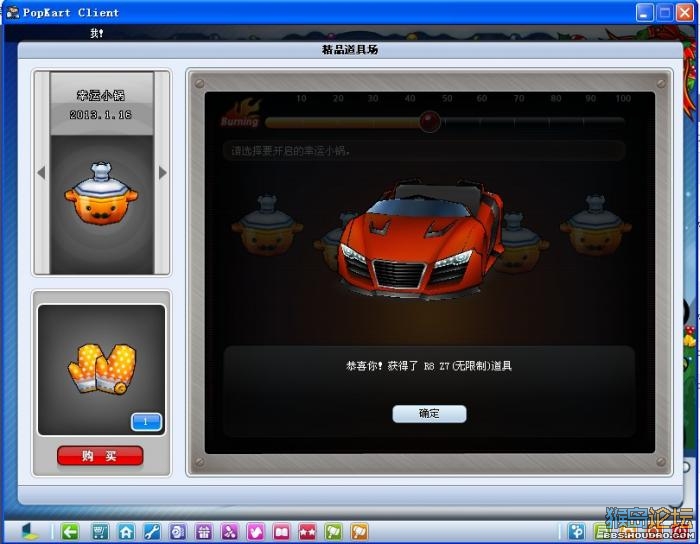
Task: Click the 确定 confirm button
Action: tap(429, 414)
